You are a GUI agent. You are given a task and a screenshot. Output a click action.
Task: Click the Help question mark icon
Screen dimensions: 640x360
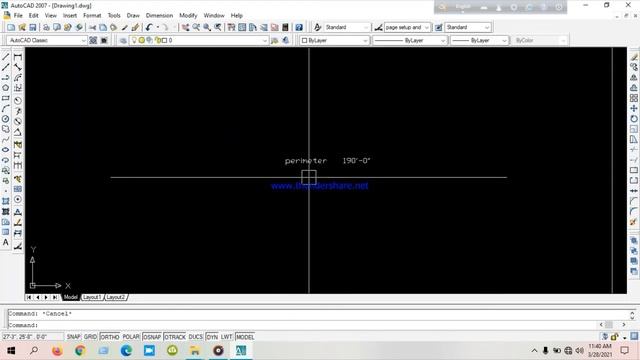pyautogui.click(x=299, y=27)
